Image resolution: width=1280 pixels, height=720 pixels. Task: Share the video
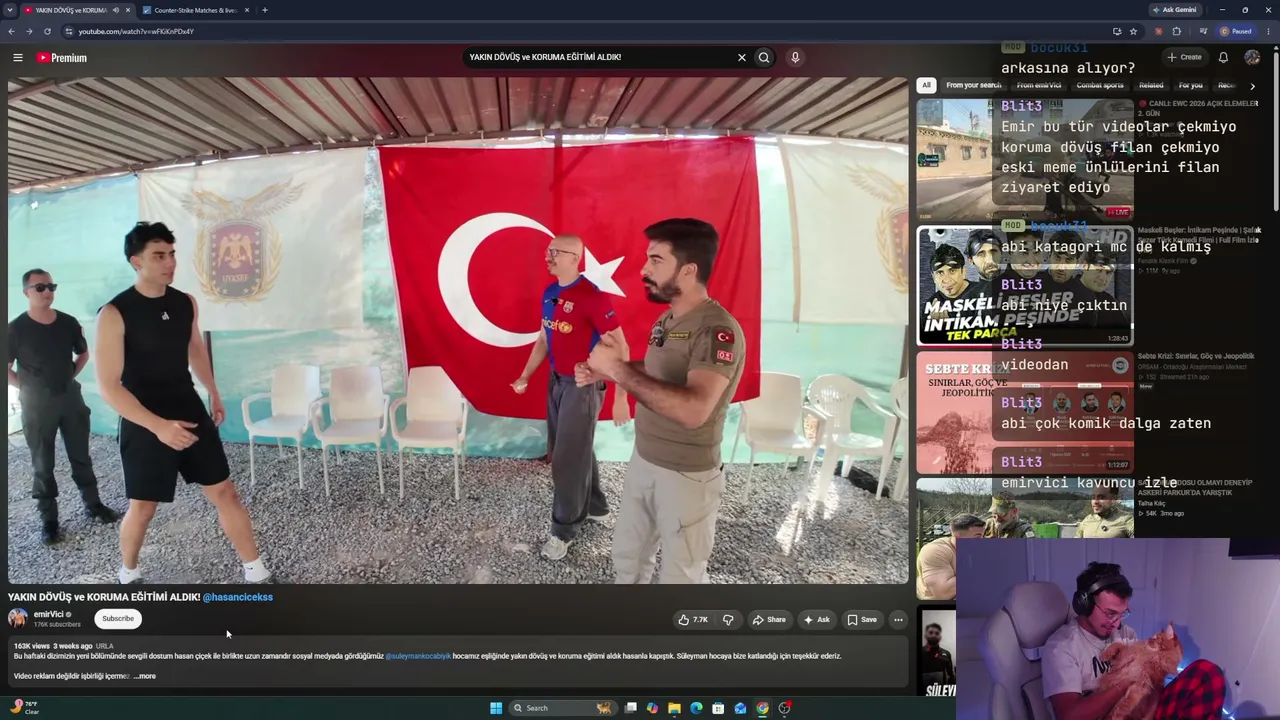[x=769, y=620]
